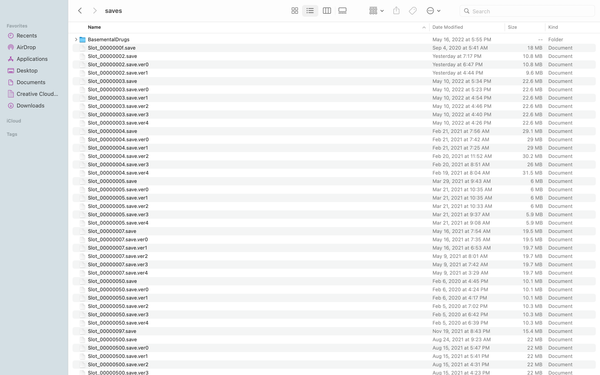Click the document icon of Slot_00000003.save.ver0
The width and height of the screenshot is (600, 375).
pos(82,90)
